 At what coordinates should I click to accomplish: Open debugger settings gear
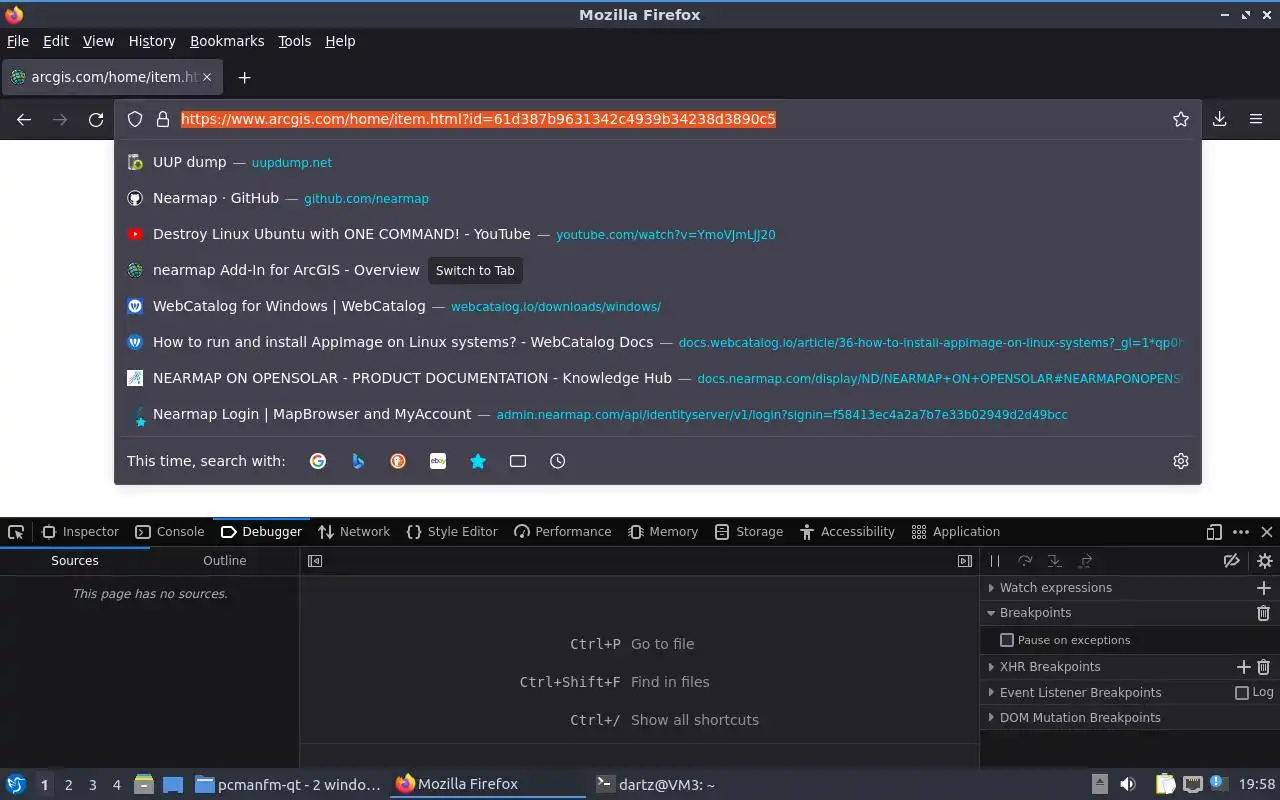point(1265,561)
